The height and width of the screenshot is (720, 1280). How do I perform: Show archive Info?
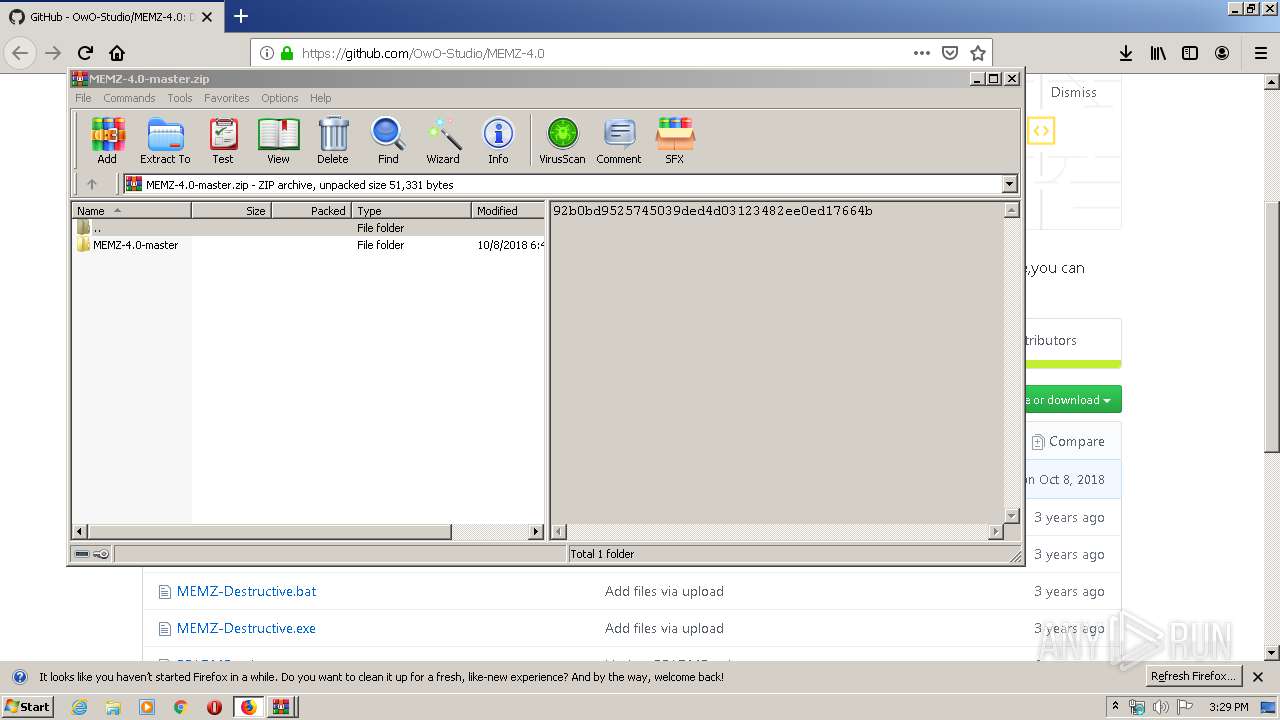[x=498, y=140]
